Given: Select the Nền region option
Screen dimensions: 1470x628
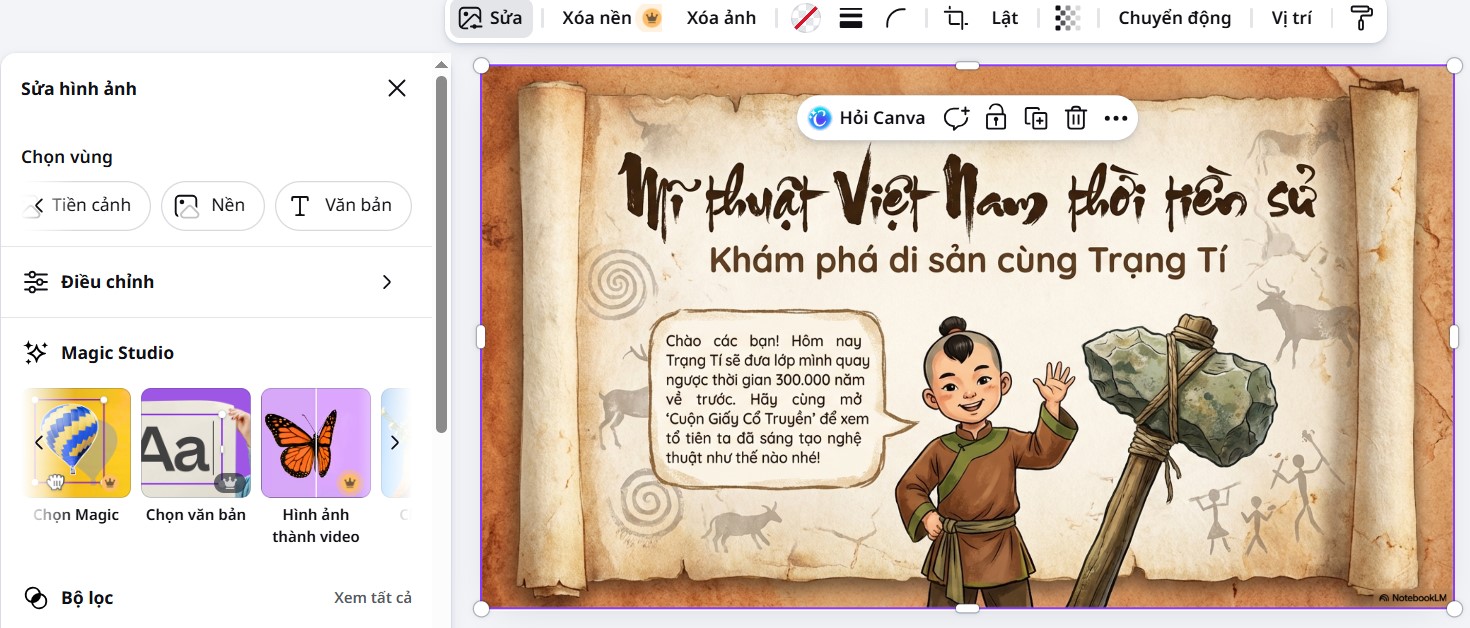Looking at the screenshot, I should tap(212, 205).
